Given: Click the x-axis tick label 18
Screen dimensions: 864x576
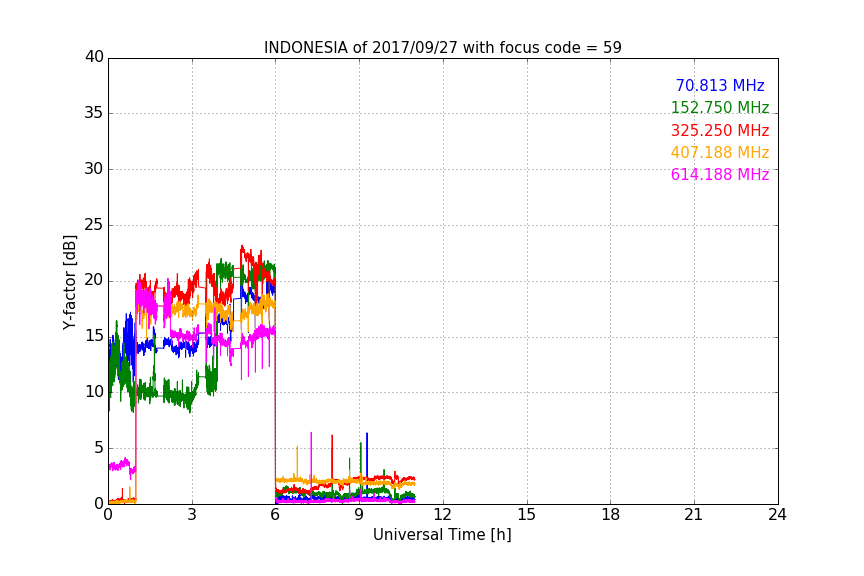Looking at the screenshot, I should click(611, 515).
